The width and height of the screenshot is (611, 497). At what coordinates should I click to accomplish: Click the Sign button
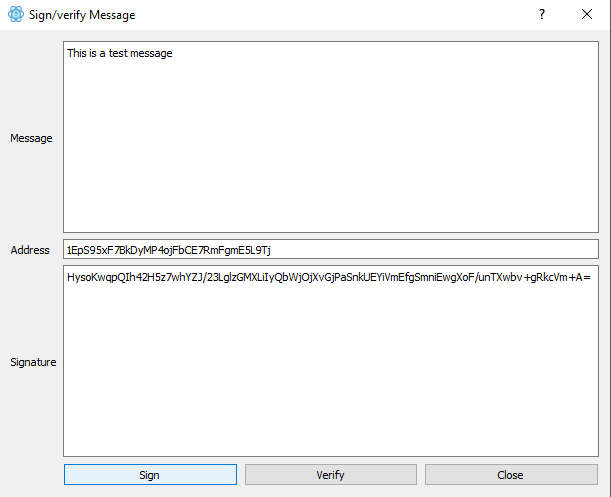[x=150, y=474]
